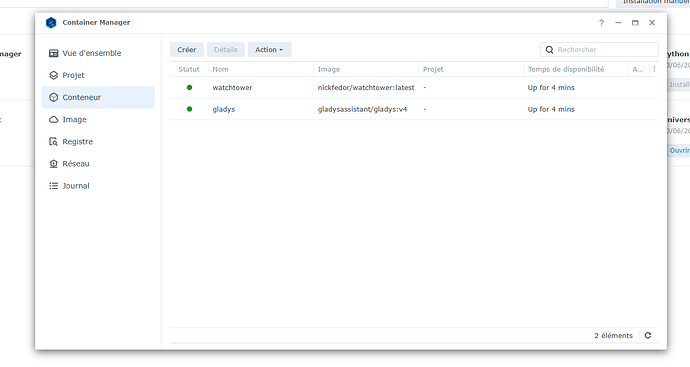Open the Action dropdown menu

(x=269, y=50)
